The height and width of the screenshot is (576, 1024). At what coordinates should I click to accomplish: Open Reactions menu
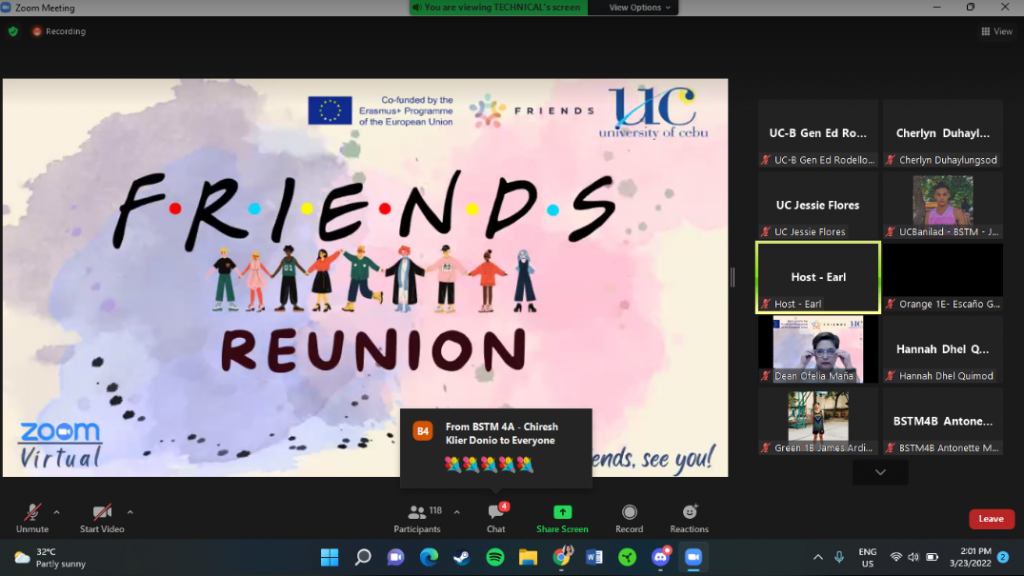[x=689, y=519]
